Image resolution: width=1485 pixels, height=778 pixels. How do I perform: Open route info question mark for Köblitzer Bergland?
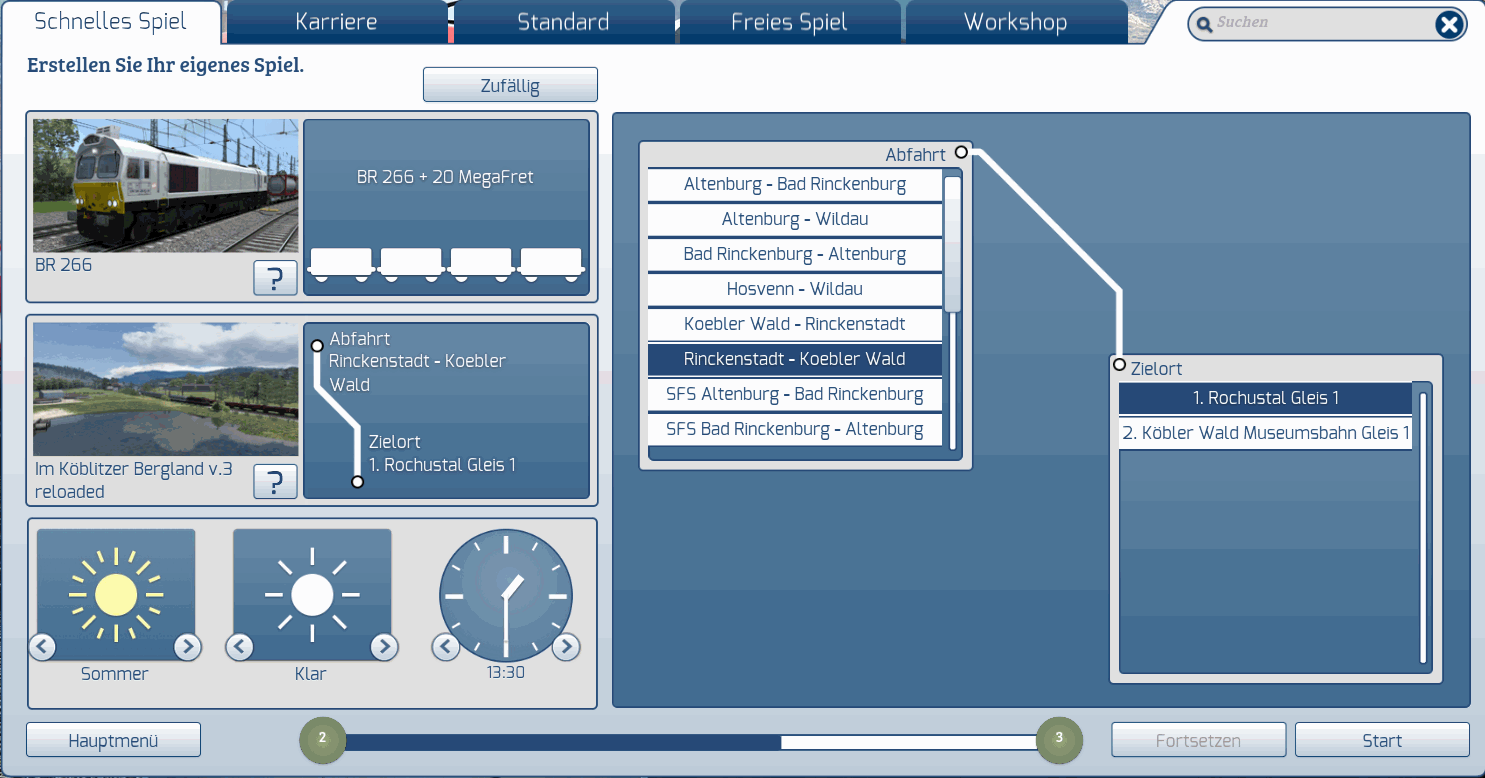[x=275, y=481]
